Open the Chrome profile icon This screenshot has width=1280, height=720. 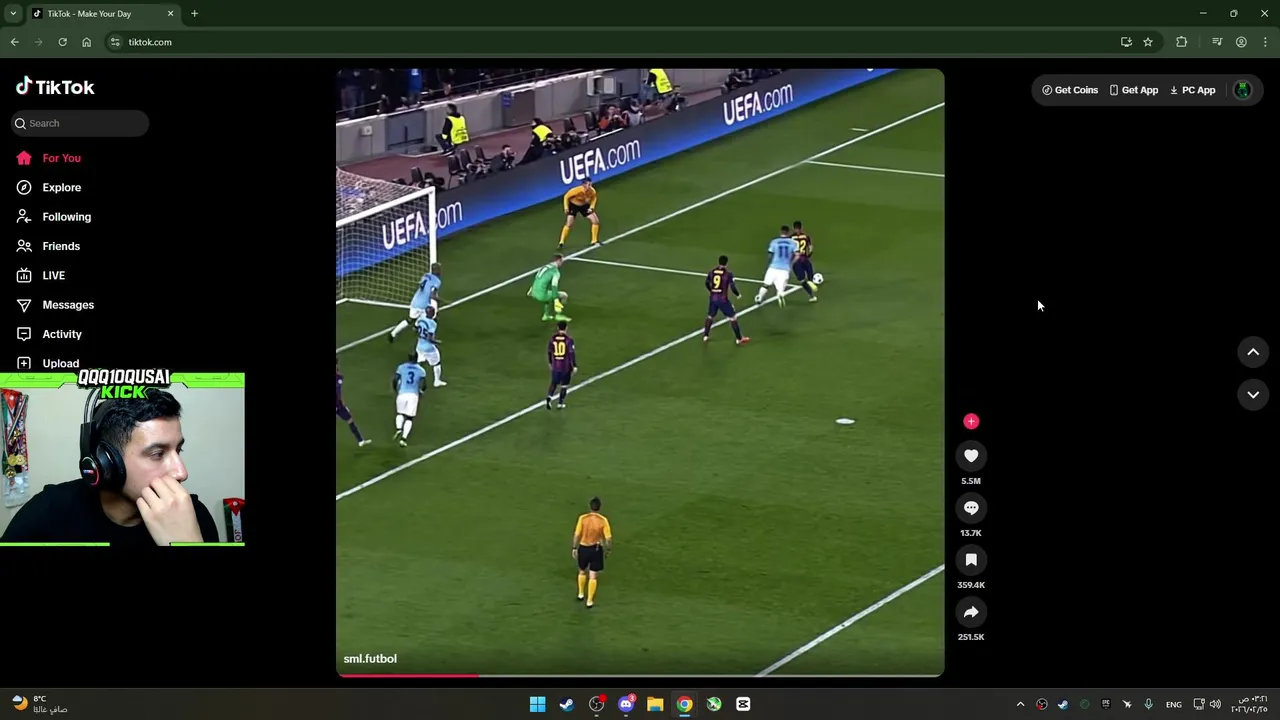click(1241, 42)
